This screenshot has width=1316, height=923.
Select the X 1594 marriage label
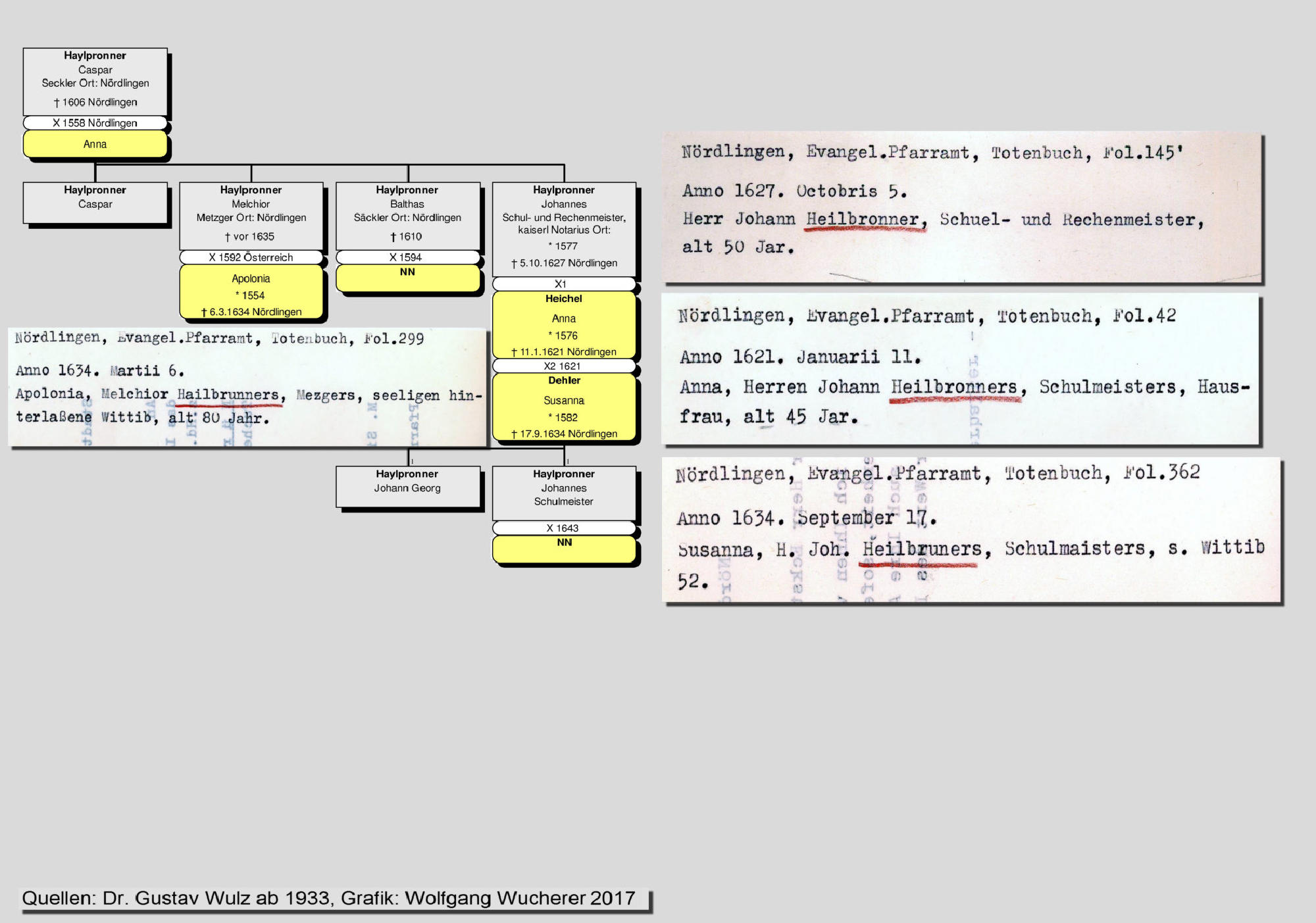click(407, 257)
